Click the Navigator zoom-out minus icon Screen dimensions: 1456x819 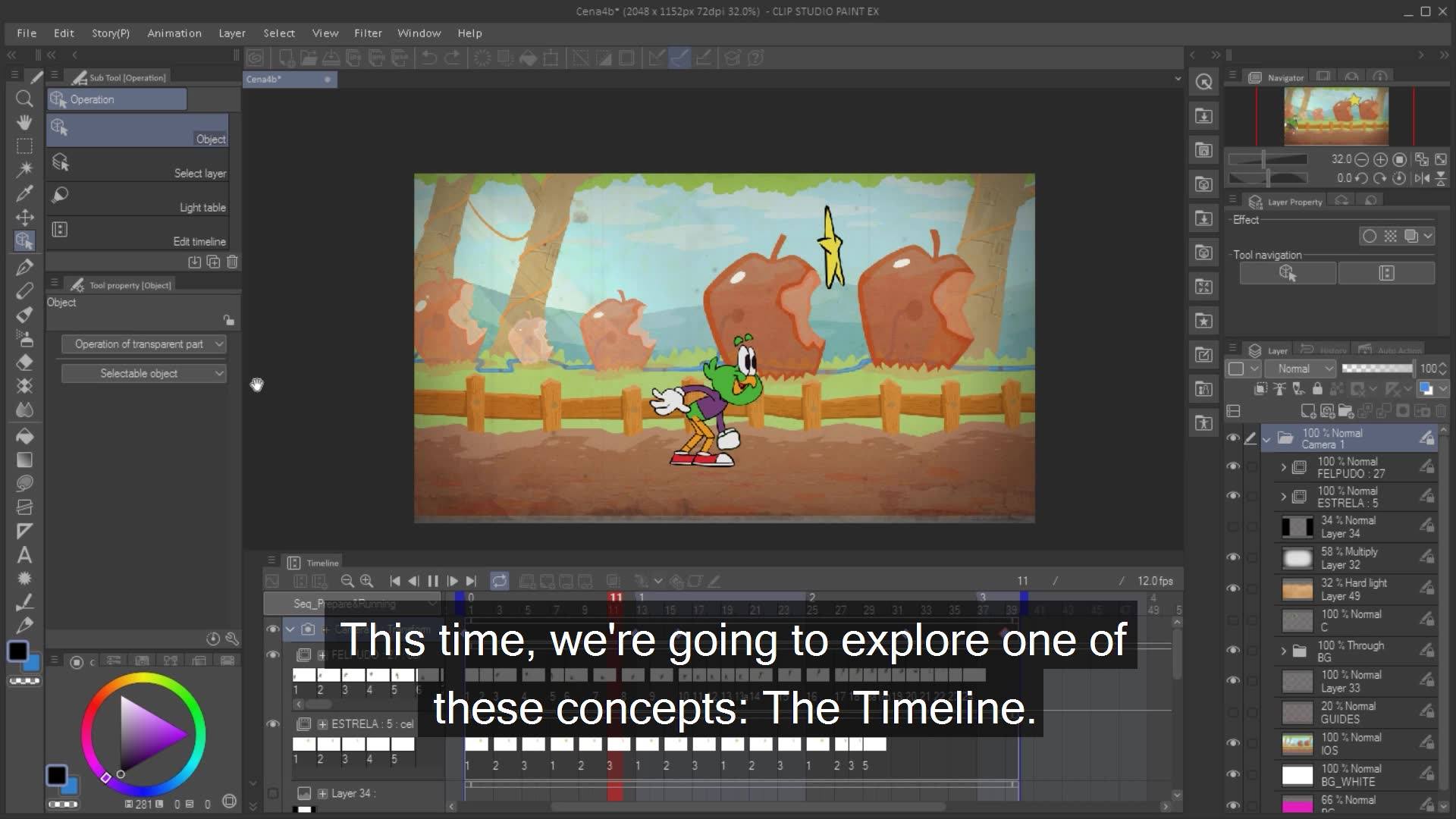point(1361,159)
